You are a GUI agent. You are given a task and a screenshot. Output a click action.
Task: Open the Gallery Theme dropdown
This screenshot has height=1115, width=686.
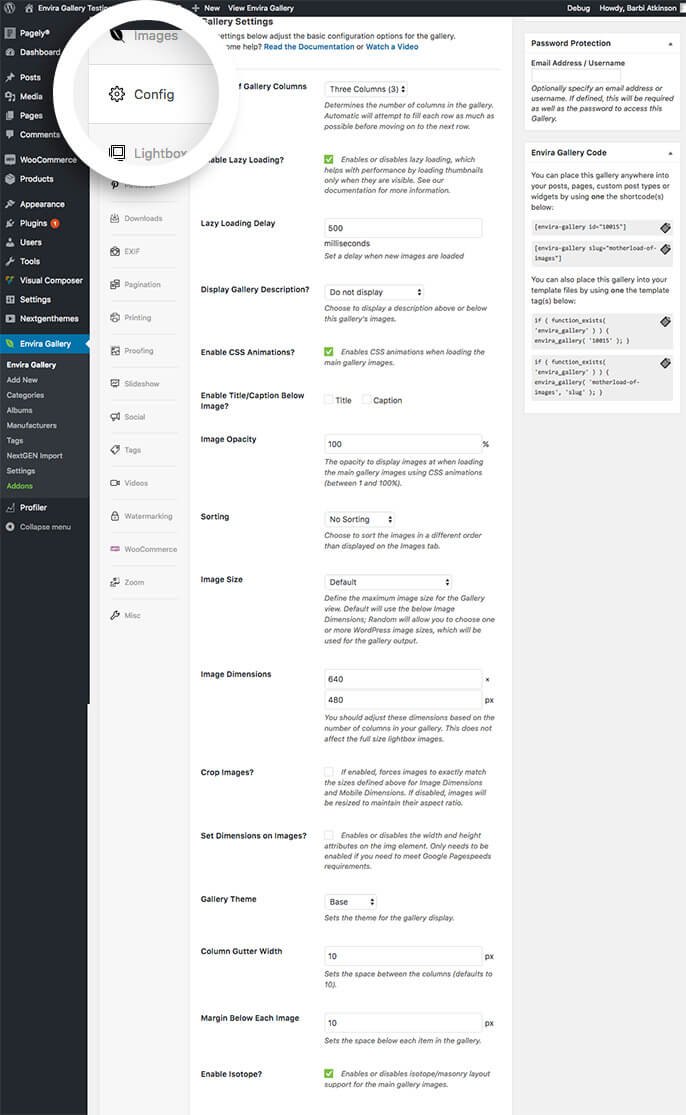point(351,901)
